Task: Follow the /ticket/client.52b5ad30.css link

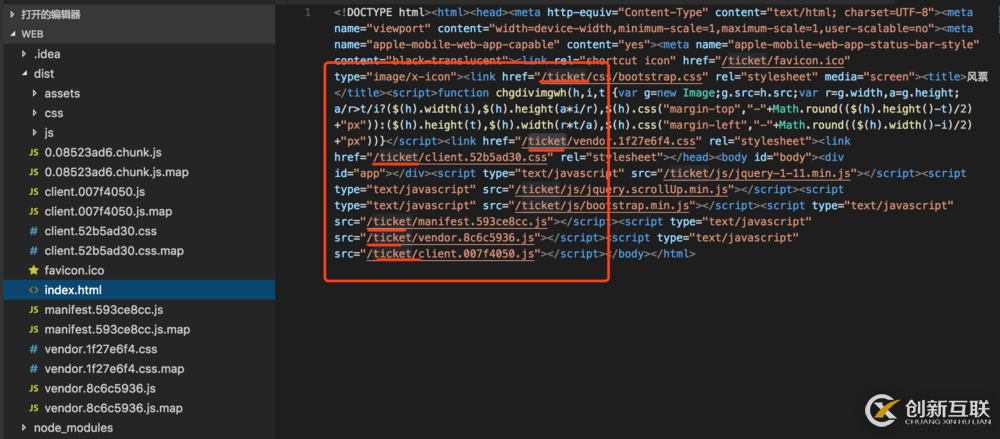Action: pyautogui.click(x=460, y=157)
